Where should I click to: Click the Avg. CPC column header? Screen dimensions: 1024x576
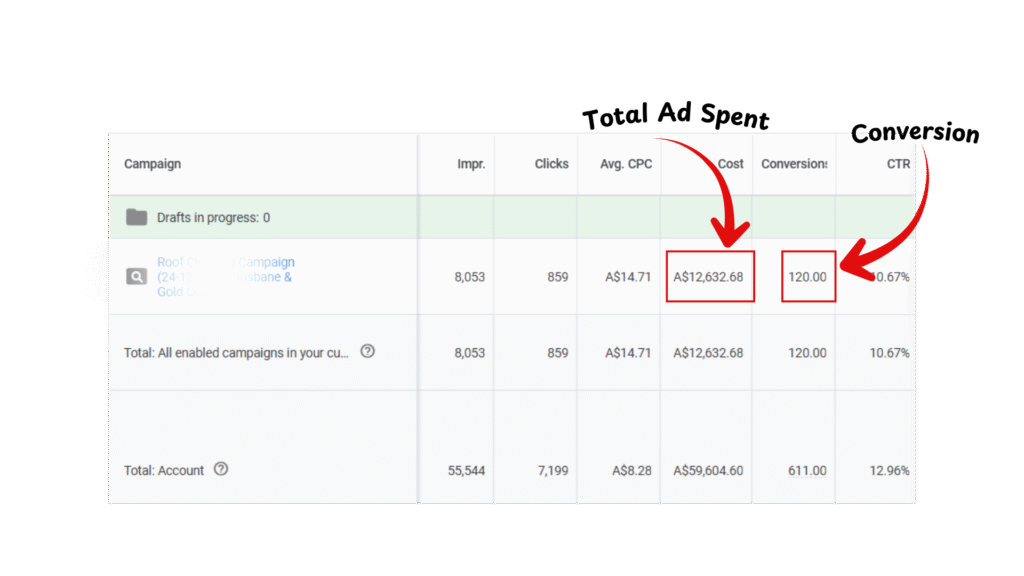tap(626, 164)
